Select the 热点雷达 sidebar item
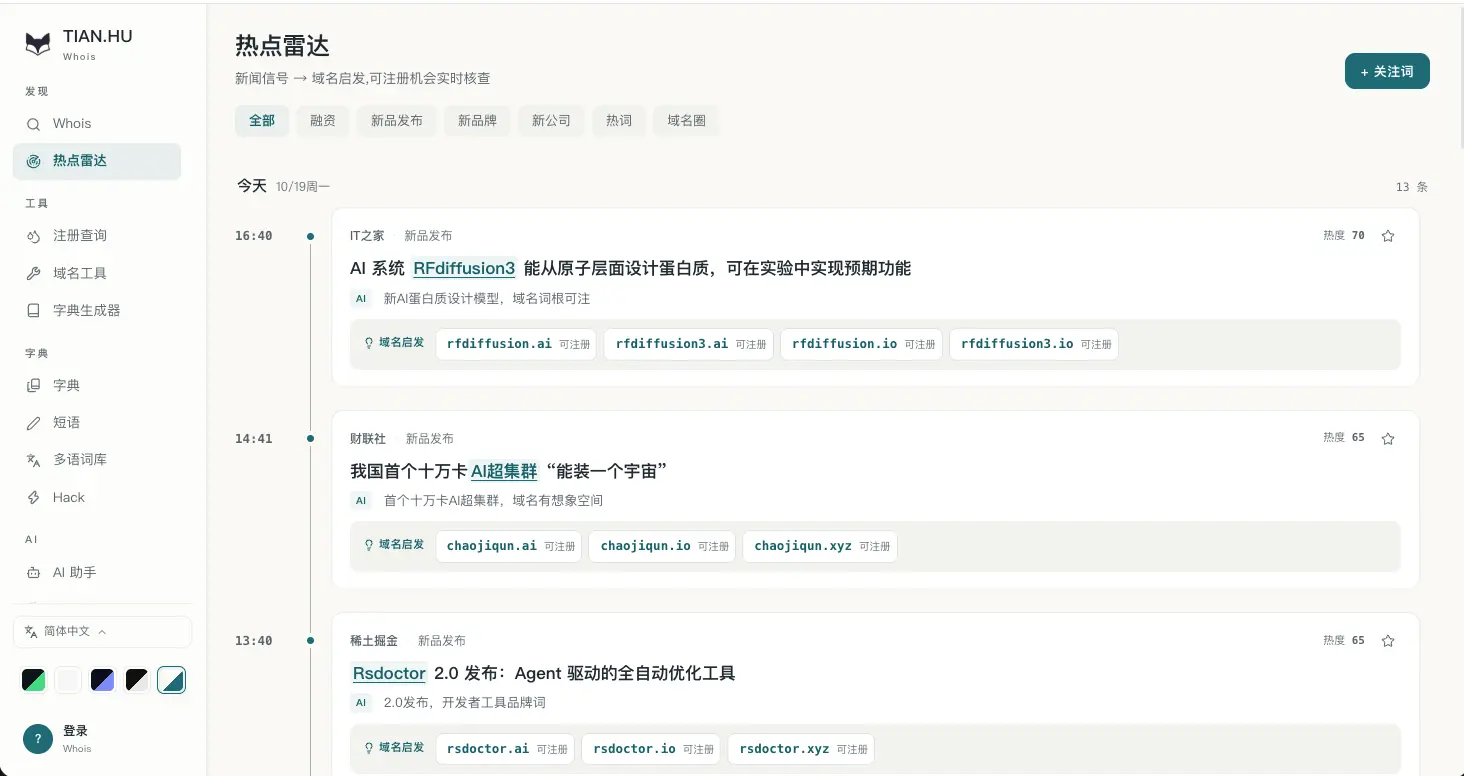 [x=97, y=161]
